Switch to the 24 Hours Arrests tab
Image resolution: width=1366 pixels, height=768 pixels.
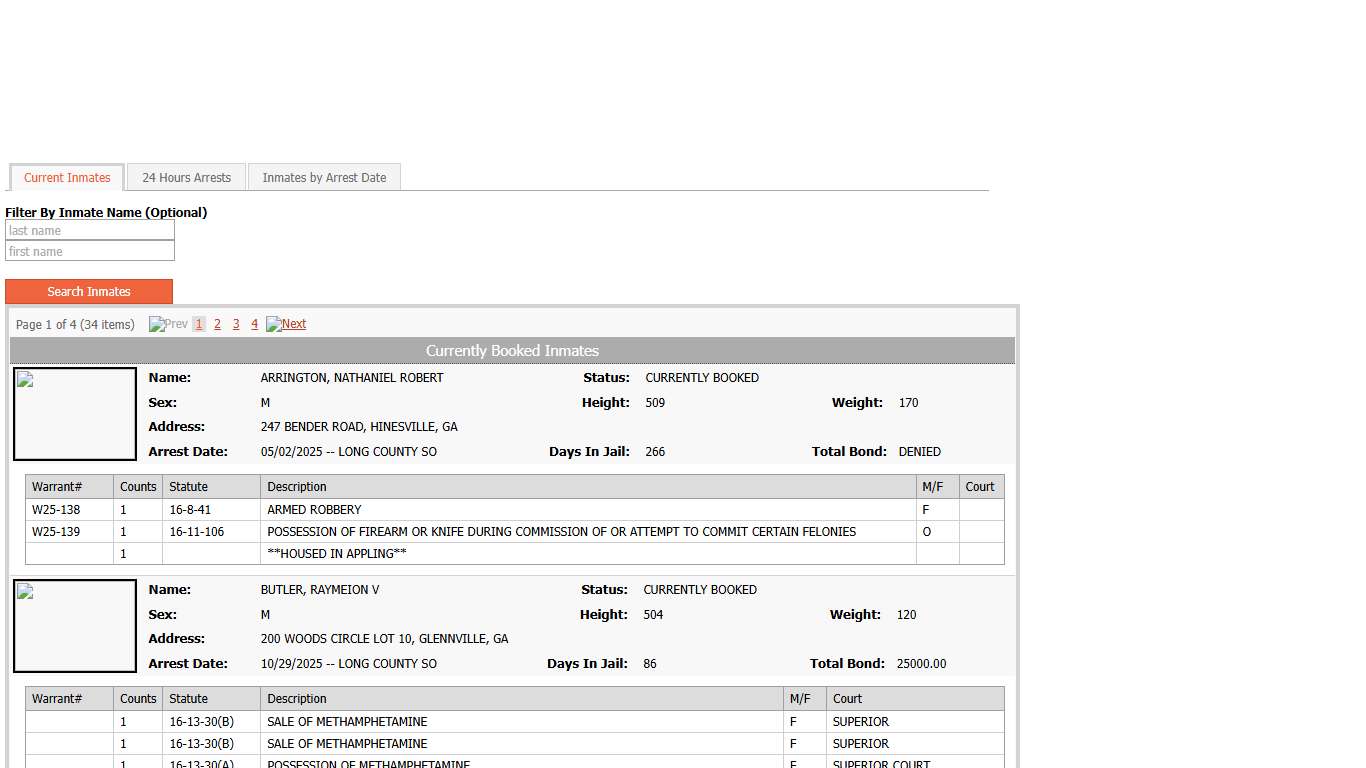tap(186, 178)
